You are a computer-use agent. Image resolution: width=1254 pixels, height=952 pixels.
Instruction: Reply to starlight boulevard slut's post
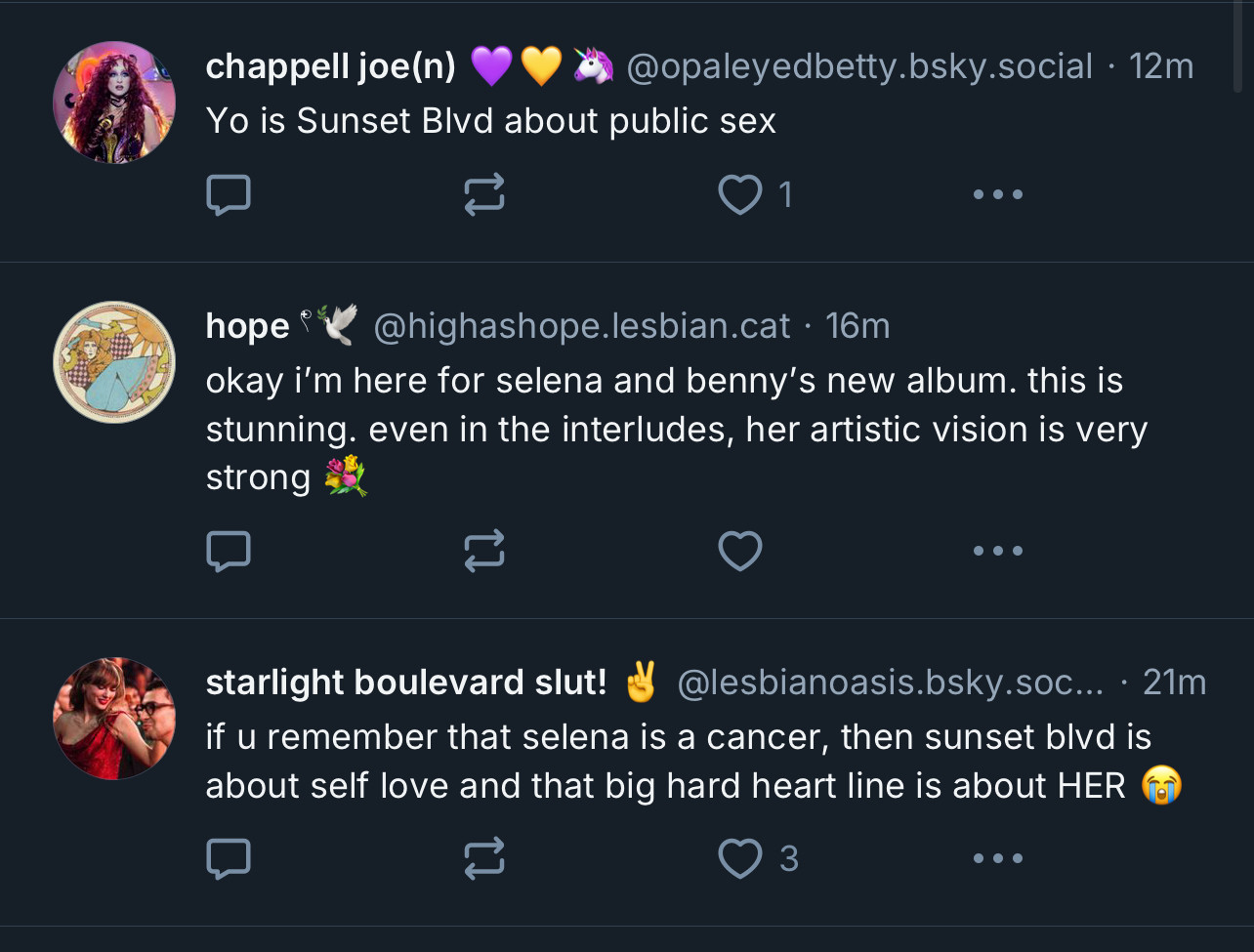229,858
